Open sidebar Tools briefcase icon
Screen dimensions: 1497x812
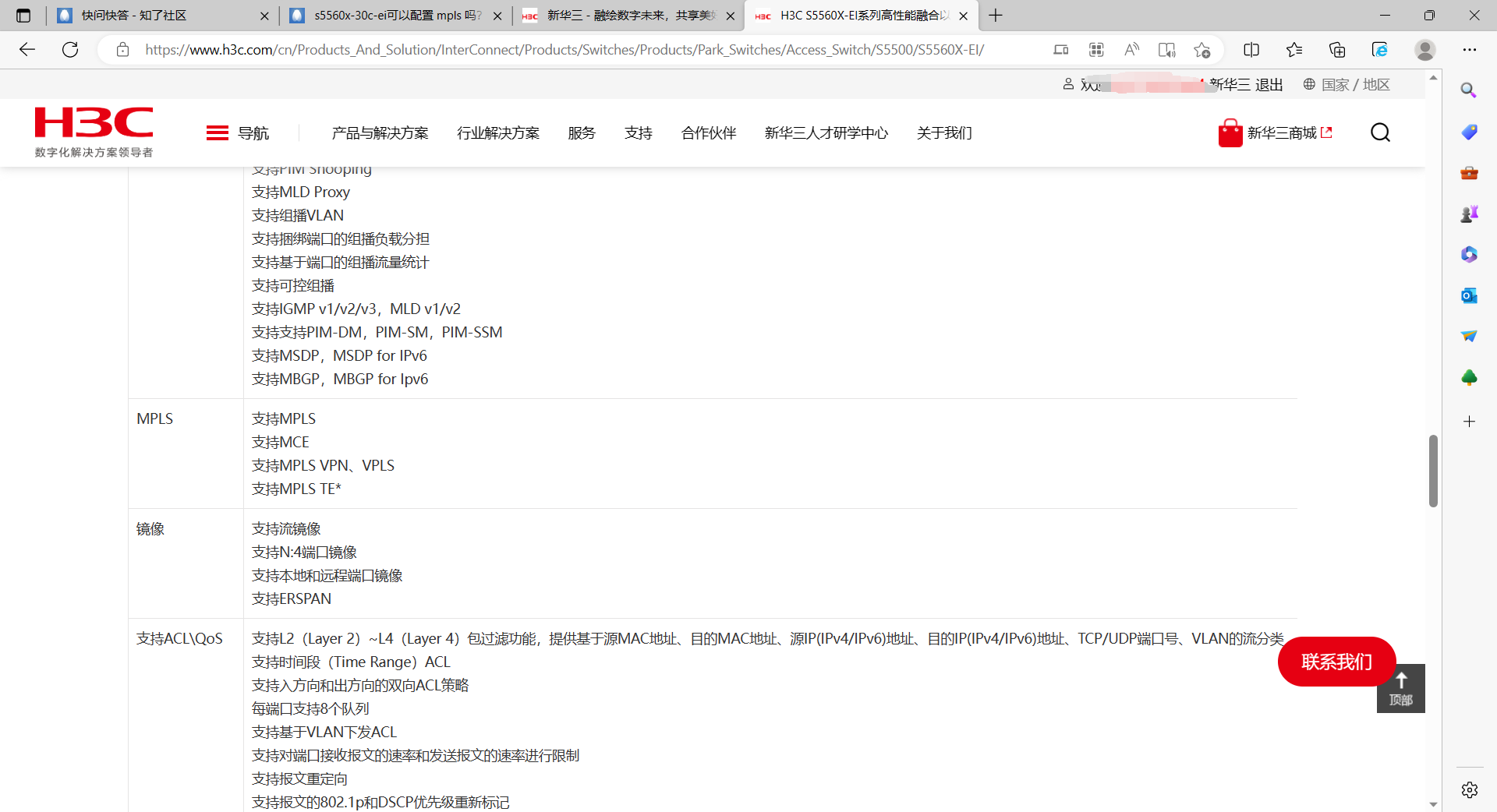coord(1469,173)
